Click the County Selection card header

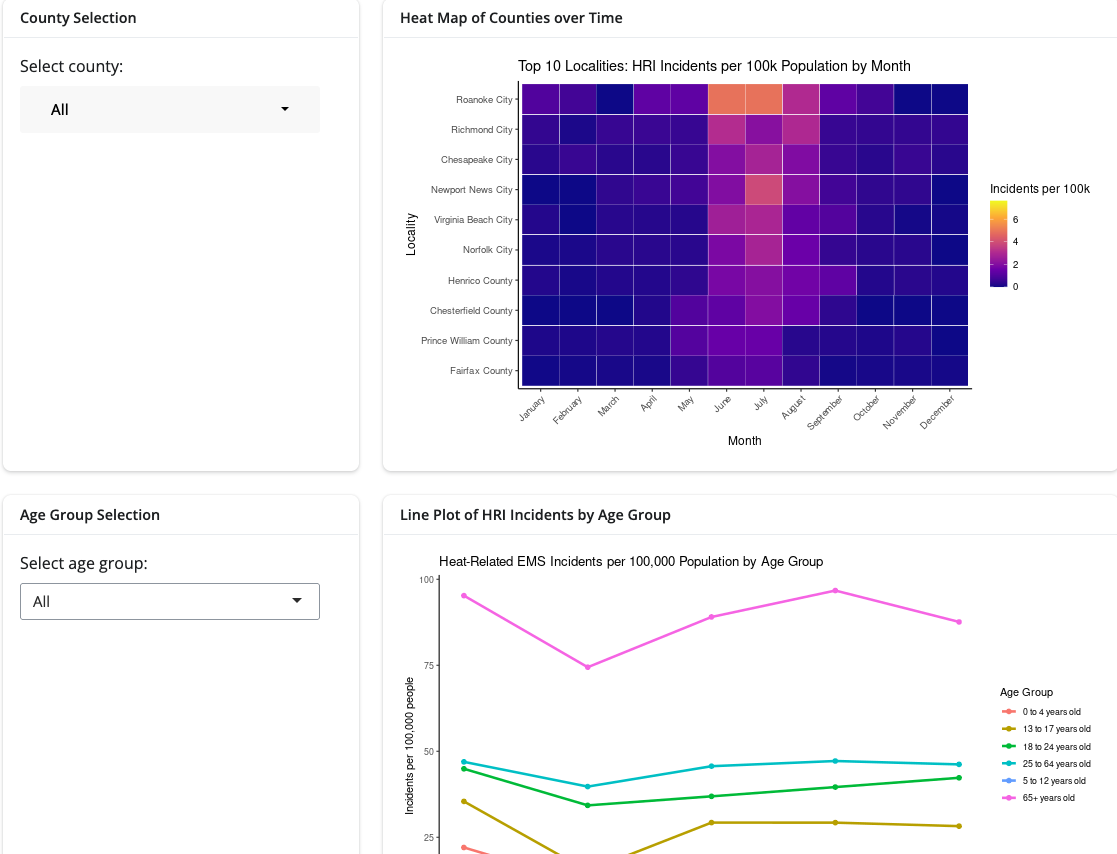78,18
